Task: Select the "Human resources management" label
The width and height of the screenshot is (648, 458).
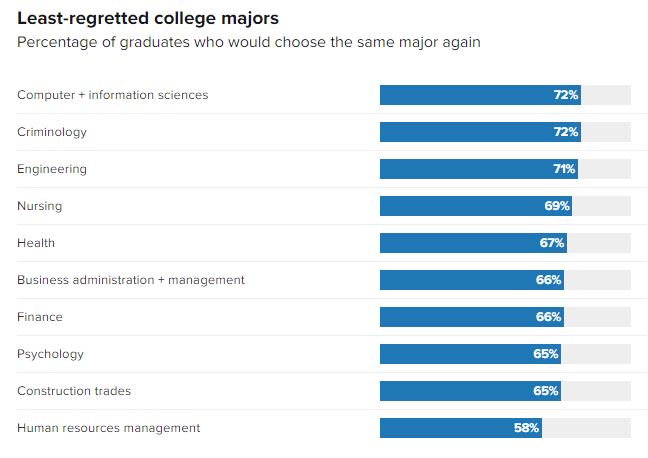Action: pyautogui.click(x=108, y=428)
